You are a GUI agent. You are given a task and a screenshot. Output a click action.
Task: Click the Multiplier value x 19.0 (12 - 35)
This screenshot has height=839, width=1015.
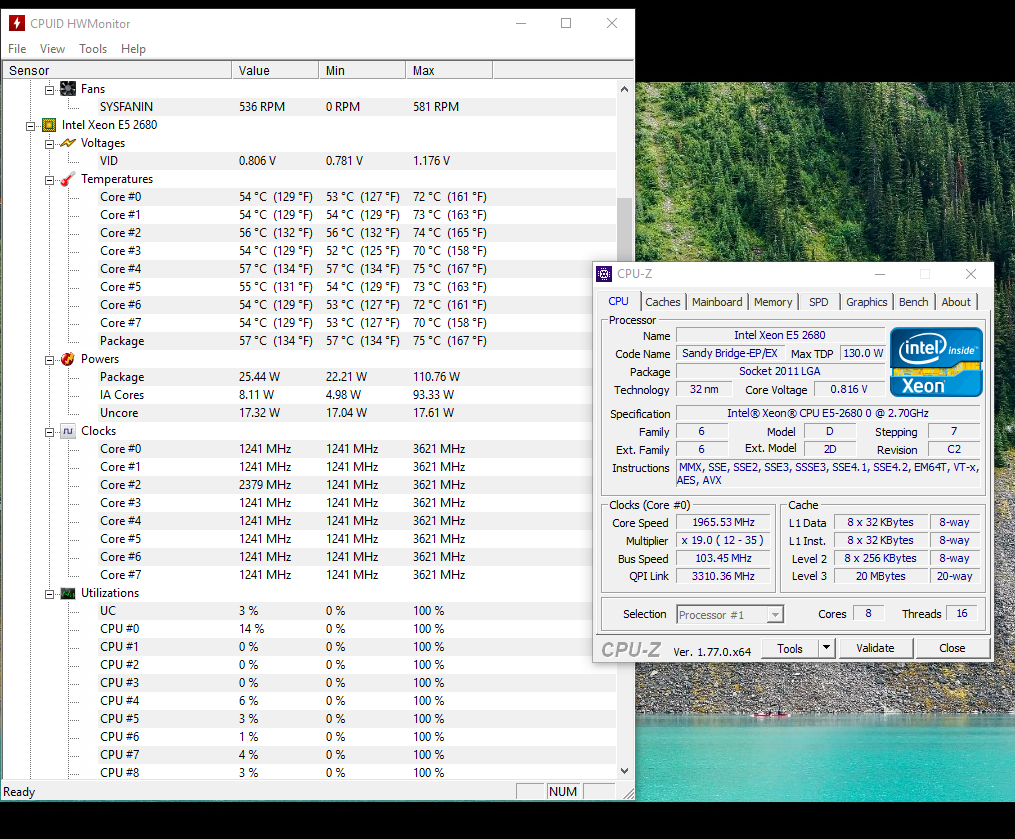click(724, 541)
